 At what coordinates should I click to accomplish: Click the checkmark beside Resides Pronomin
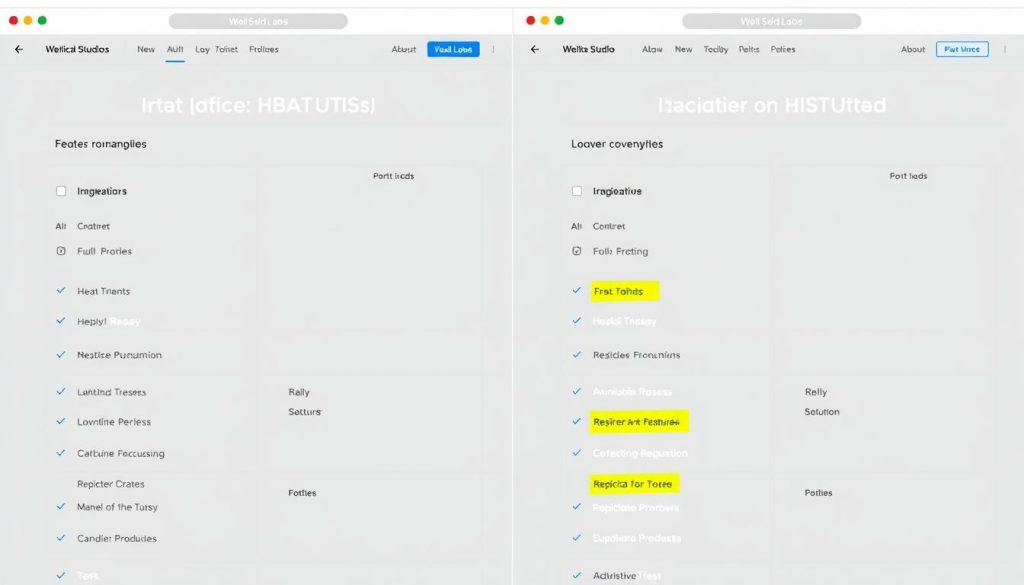click(575, 354)
